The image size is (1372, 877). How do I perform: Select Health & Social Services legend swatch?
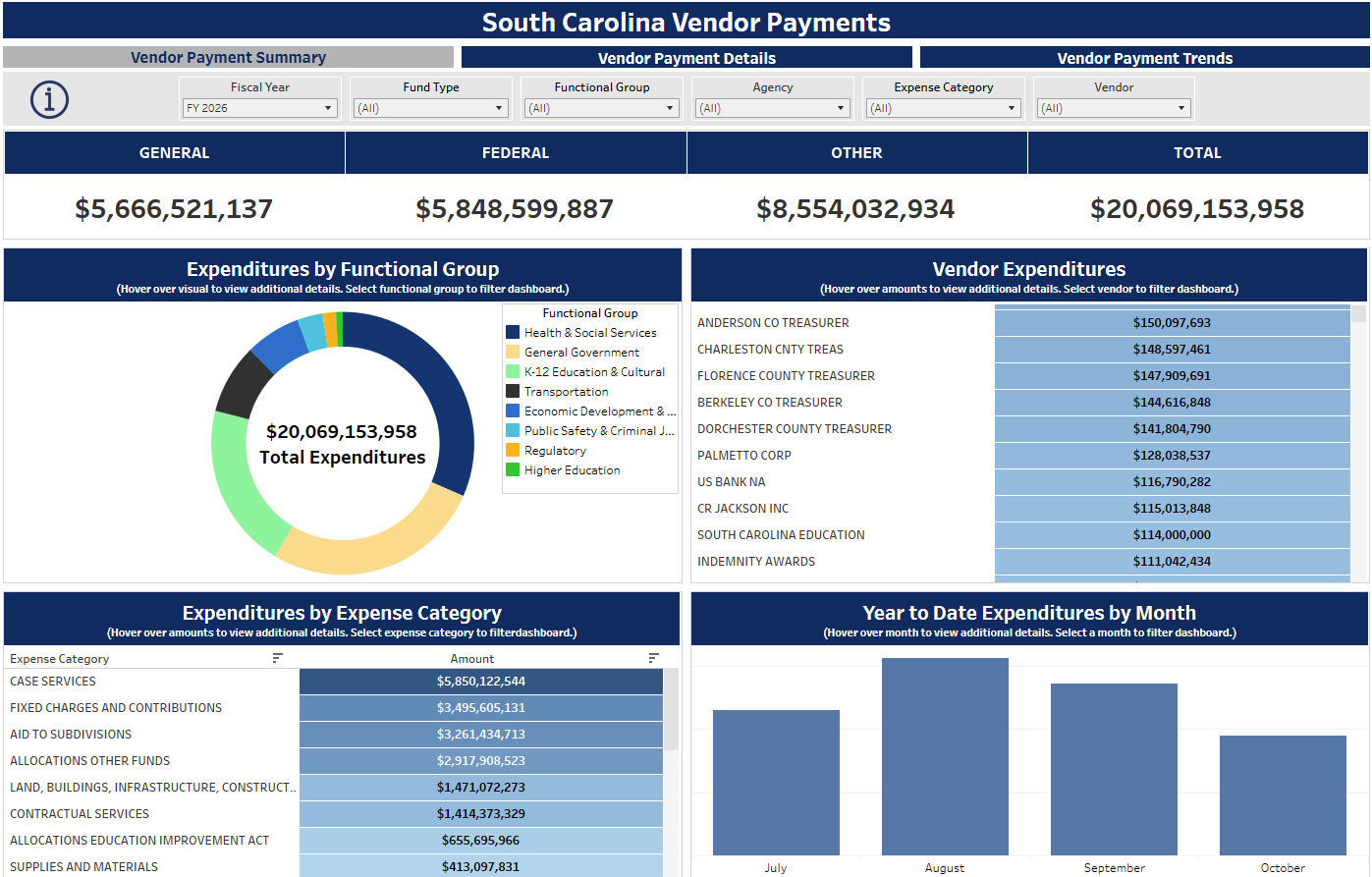513,333
